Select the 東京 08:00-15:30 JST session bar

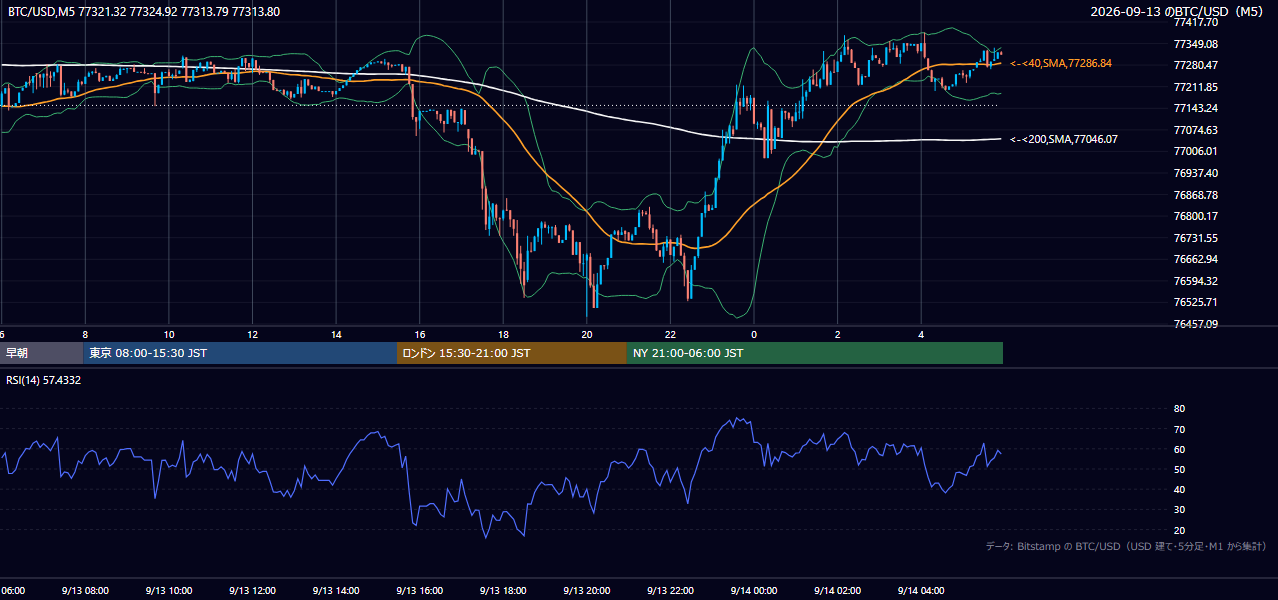(240, 353)
